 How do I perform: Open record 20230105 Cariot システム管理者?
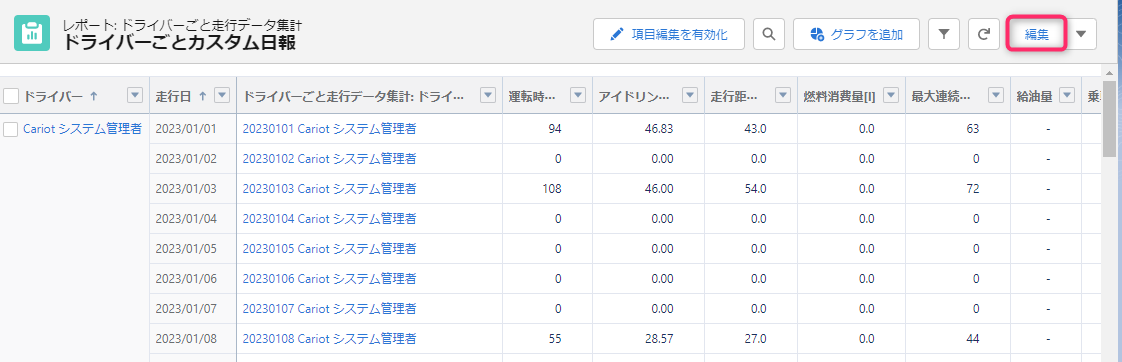[x=329, y=249]
